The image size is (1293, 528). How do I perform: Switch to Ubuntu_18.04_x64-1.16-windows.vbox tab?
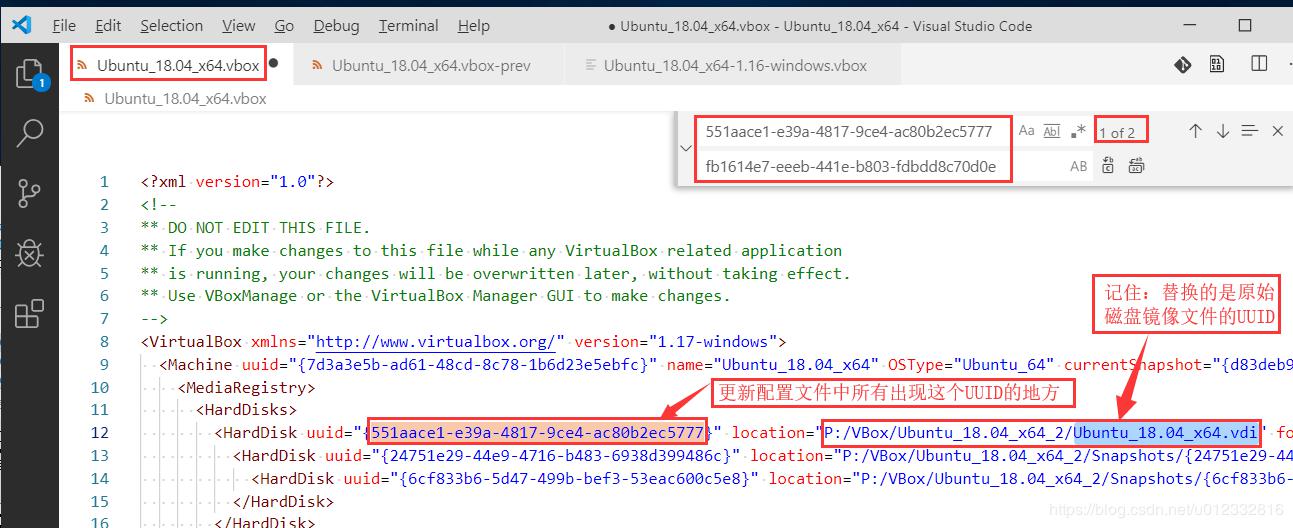(x=735, y=65)
